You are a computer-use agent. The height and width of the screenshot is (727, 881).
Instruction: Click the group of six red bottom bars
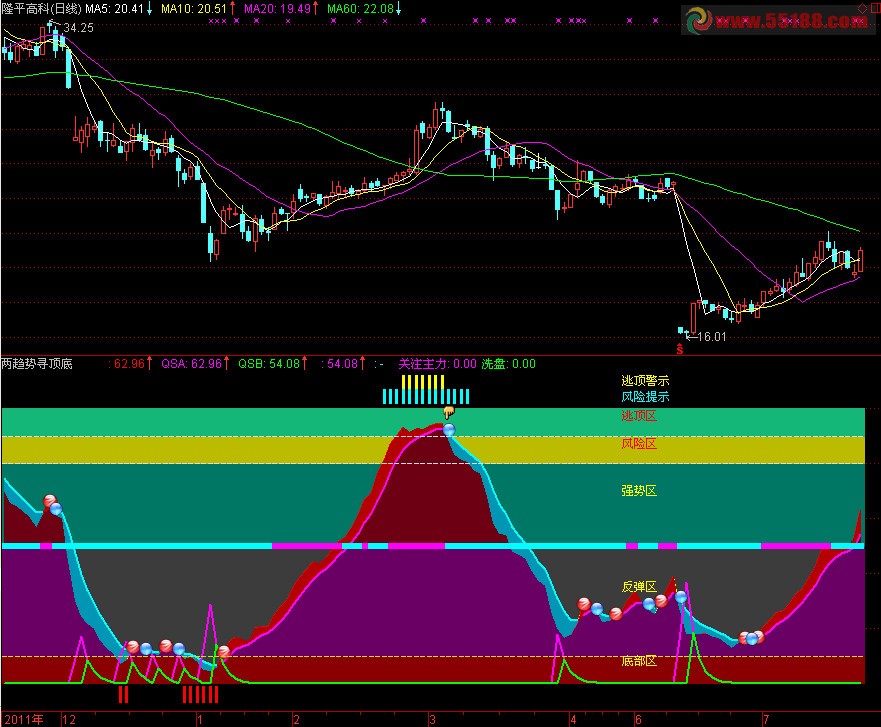(200, 694)
